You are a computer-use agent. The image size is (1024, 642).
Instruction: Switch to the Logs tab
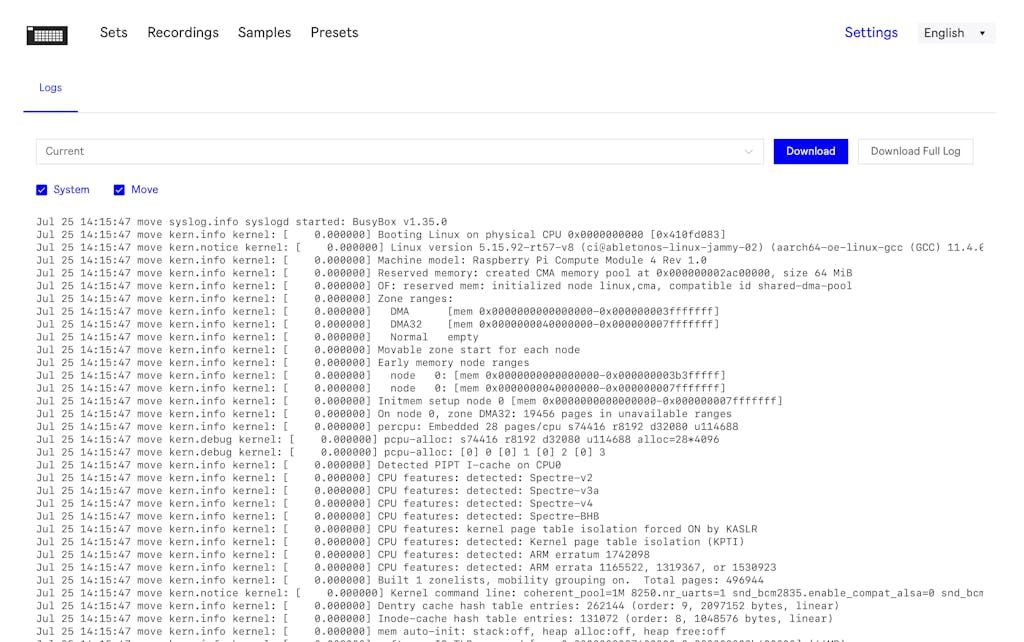point(50,88)
